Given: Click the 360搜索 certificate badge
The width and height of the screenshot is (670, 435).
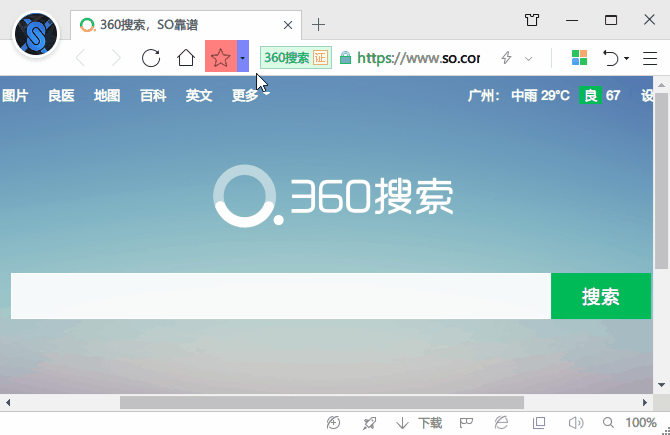Looking at the screenshot, I should click(296, 57).
